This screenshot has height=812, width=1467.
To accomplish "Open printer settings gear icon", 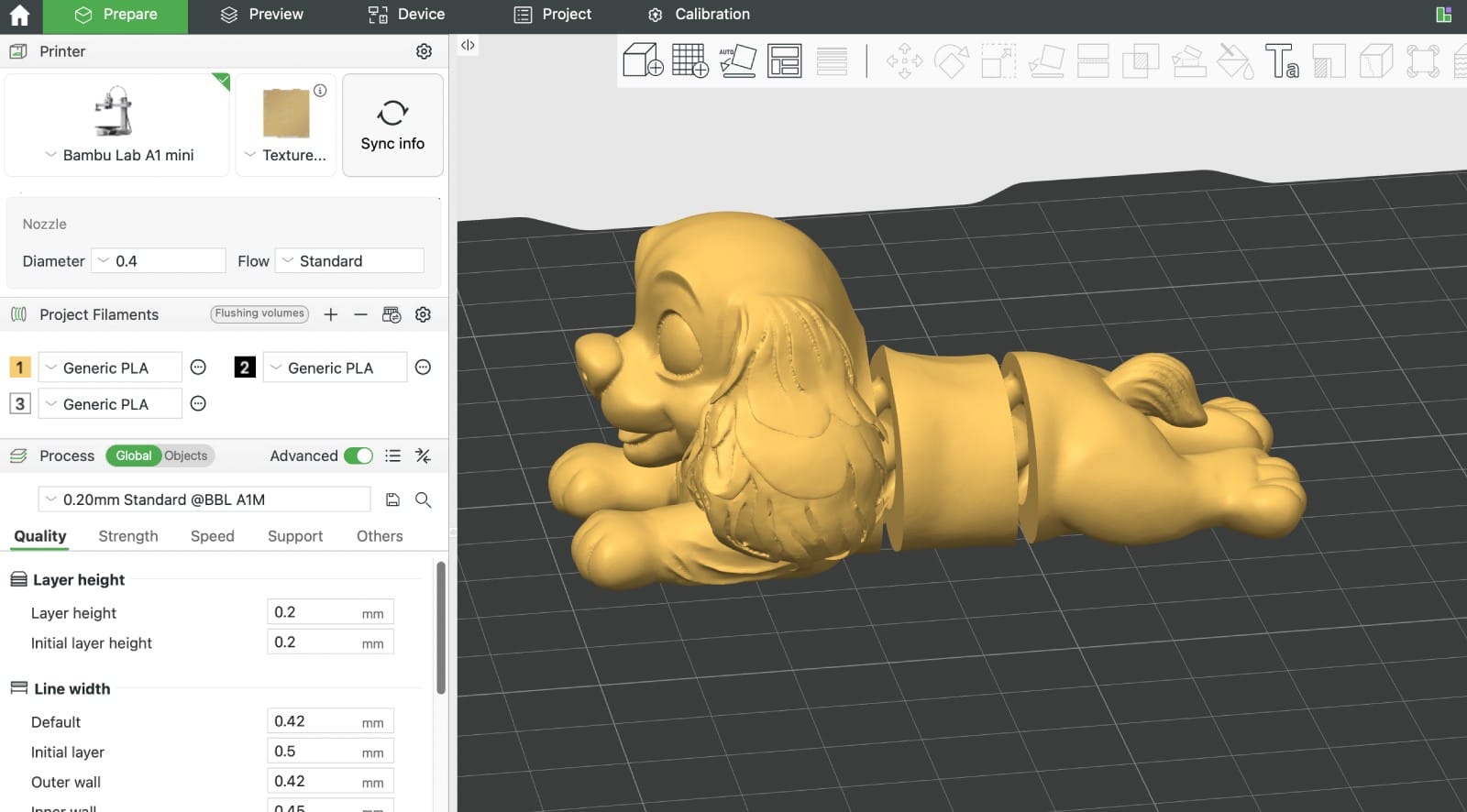I will coord(424,51).
